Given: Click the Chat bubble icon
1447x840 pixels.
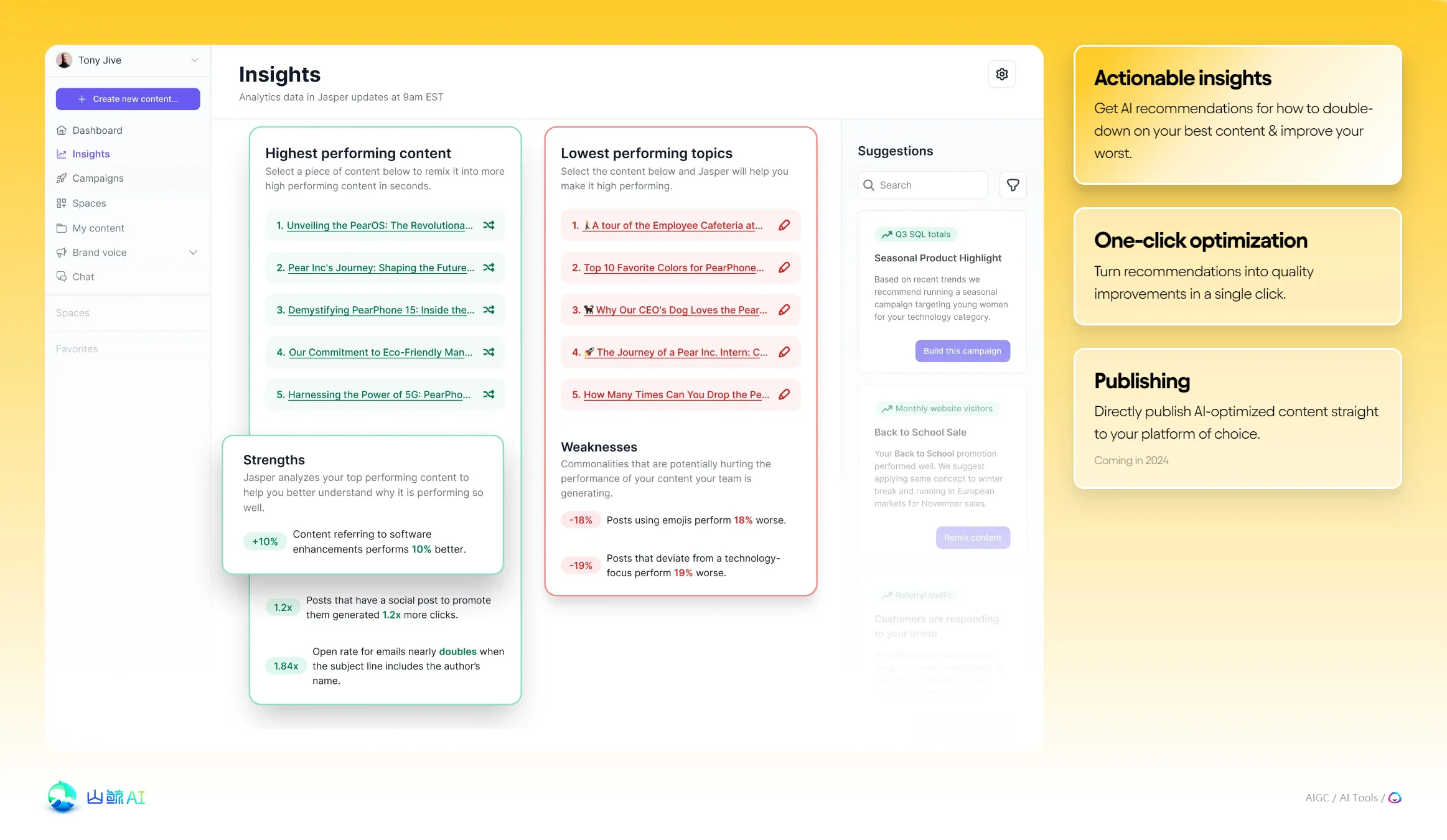Looking at the screenshot, I should [61, 277].
